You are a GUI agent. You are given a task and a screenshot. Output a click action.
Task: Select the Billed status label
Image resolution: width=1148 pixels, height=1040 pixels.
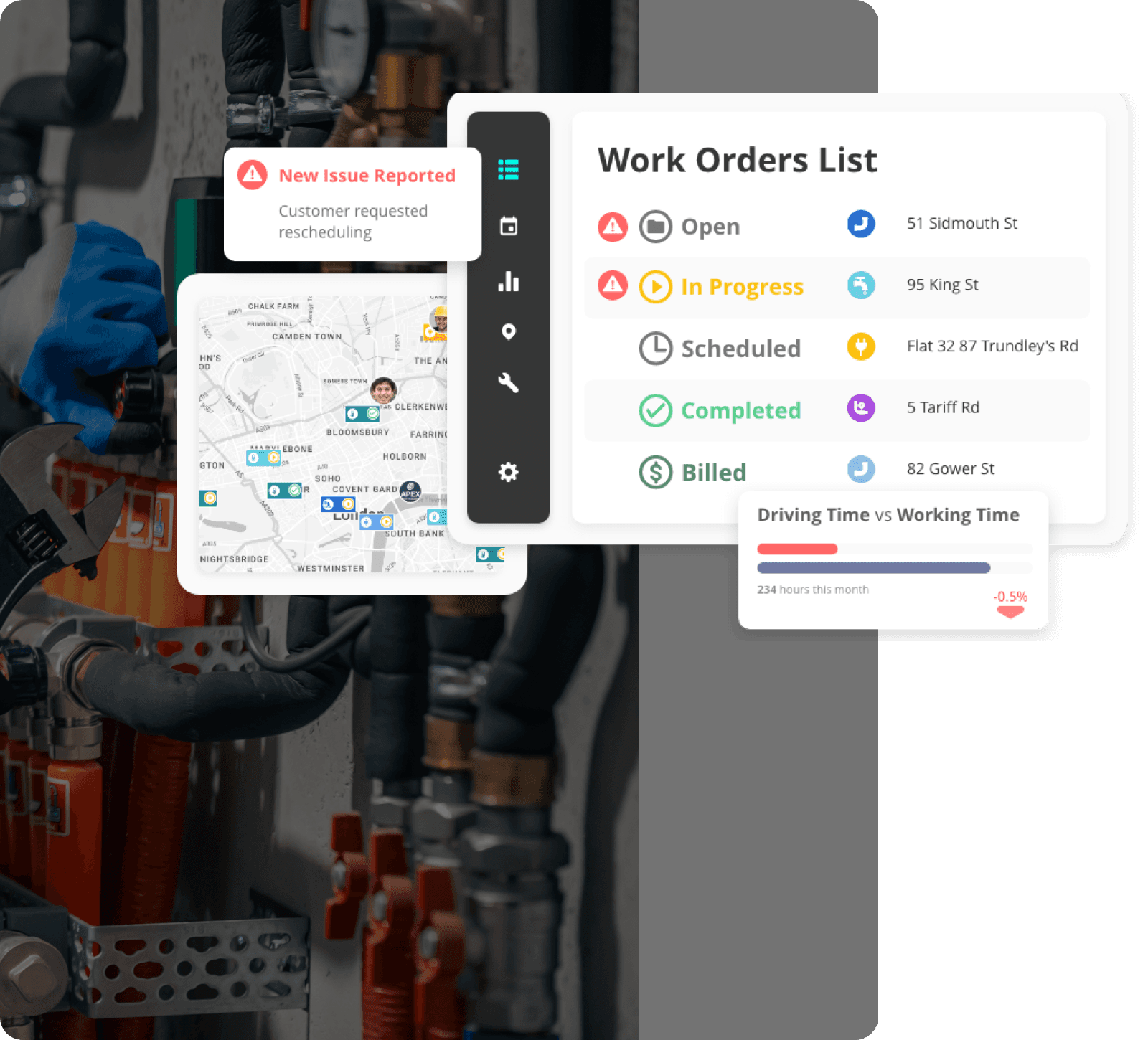(x=713, y=473)
